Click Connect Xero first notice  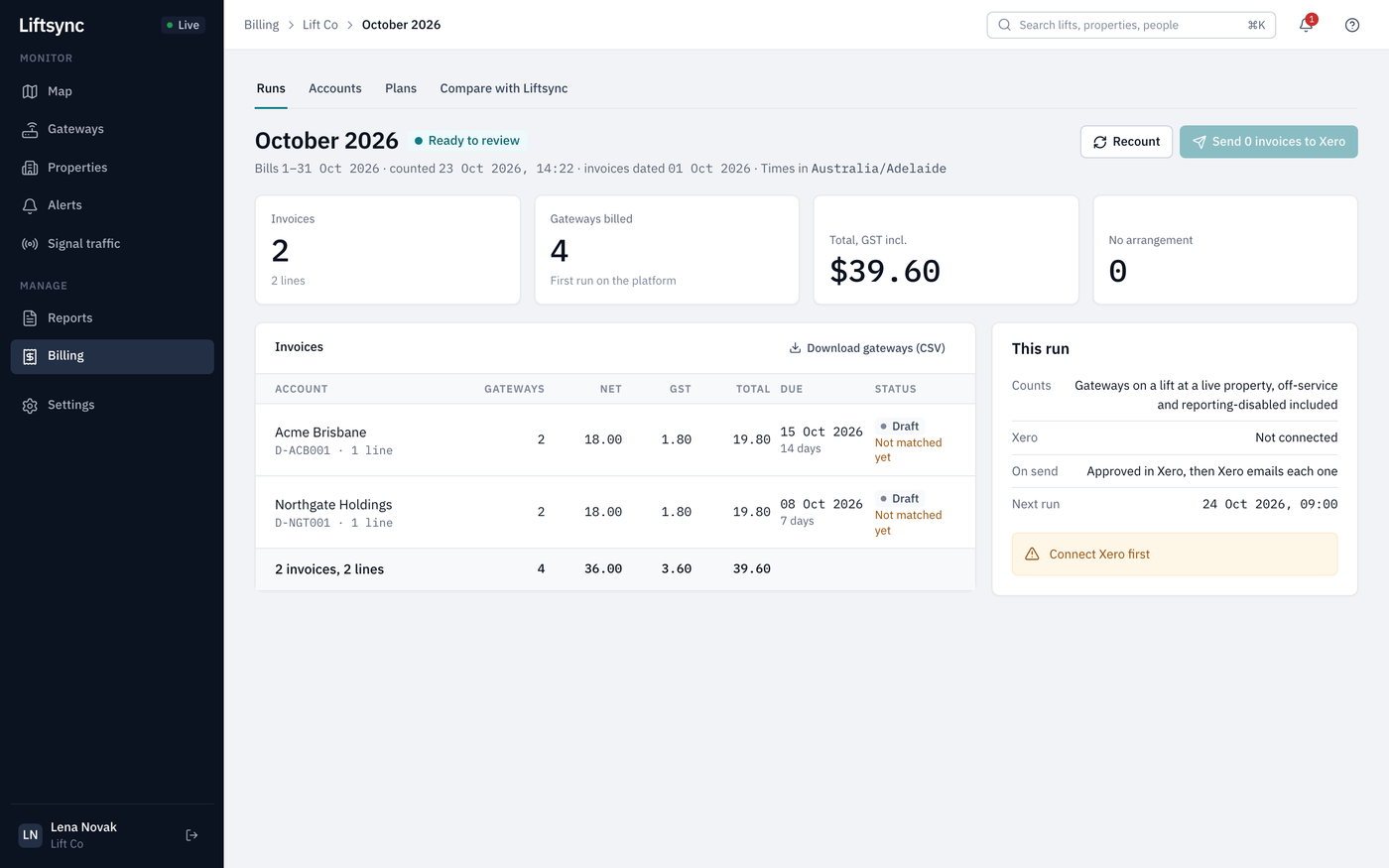point(1175,555)
